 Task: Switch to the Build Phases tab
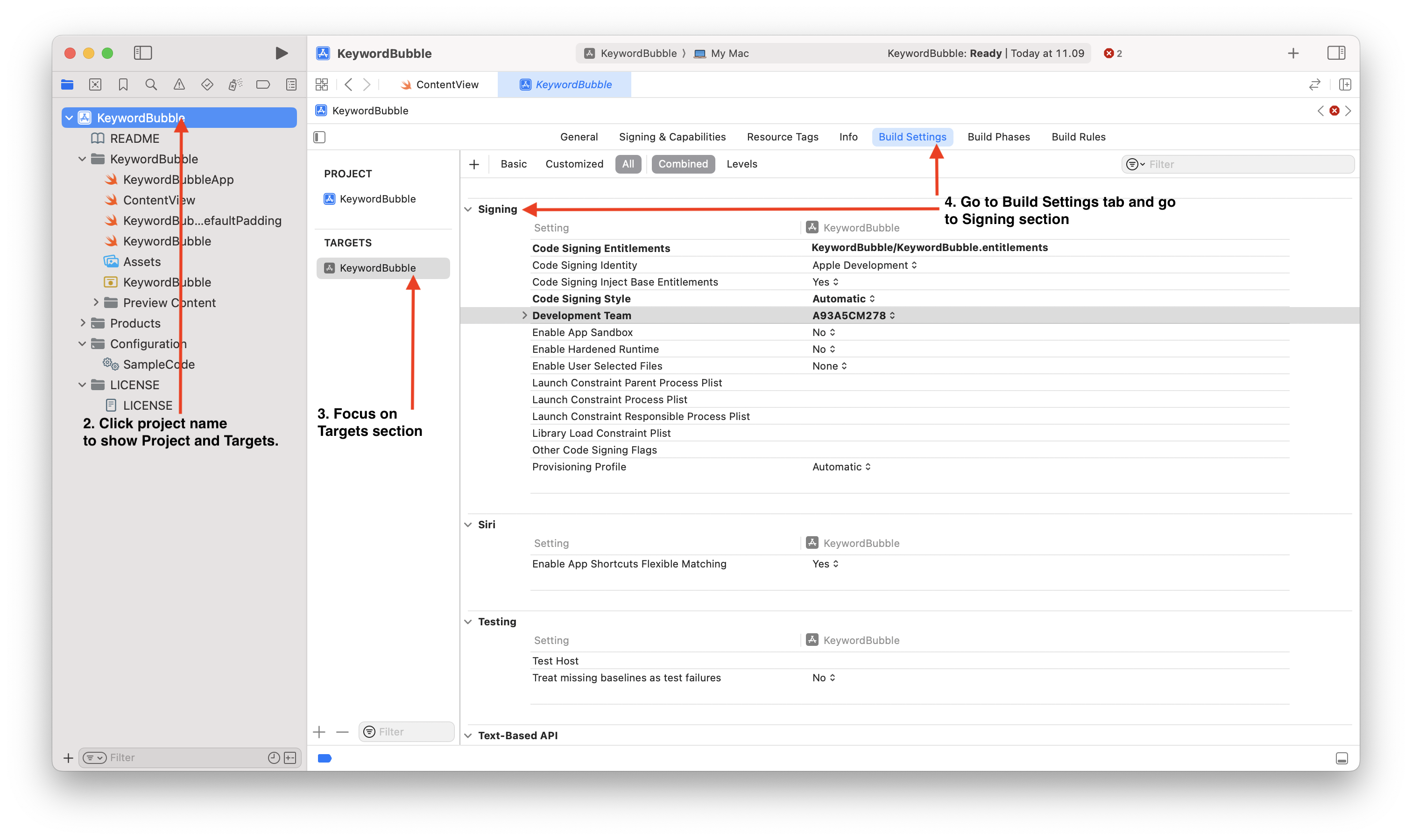[x=999, y=136]
